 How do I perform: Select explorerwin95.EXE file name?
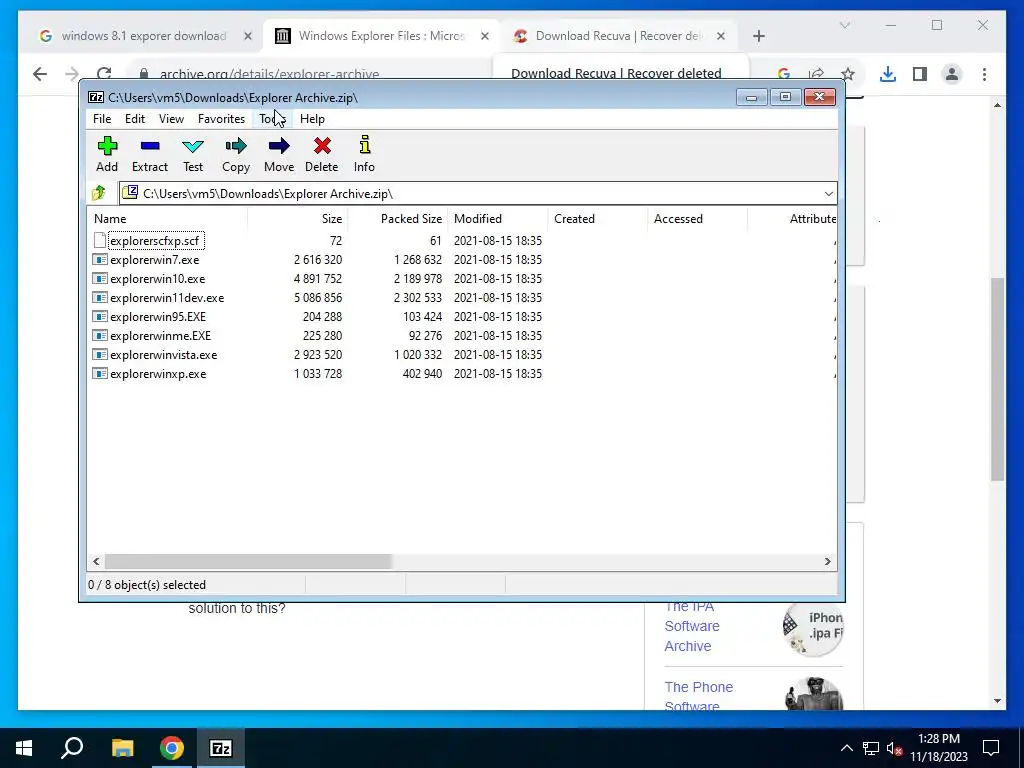(157, 317)
